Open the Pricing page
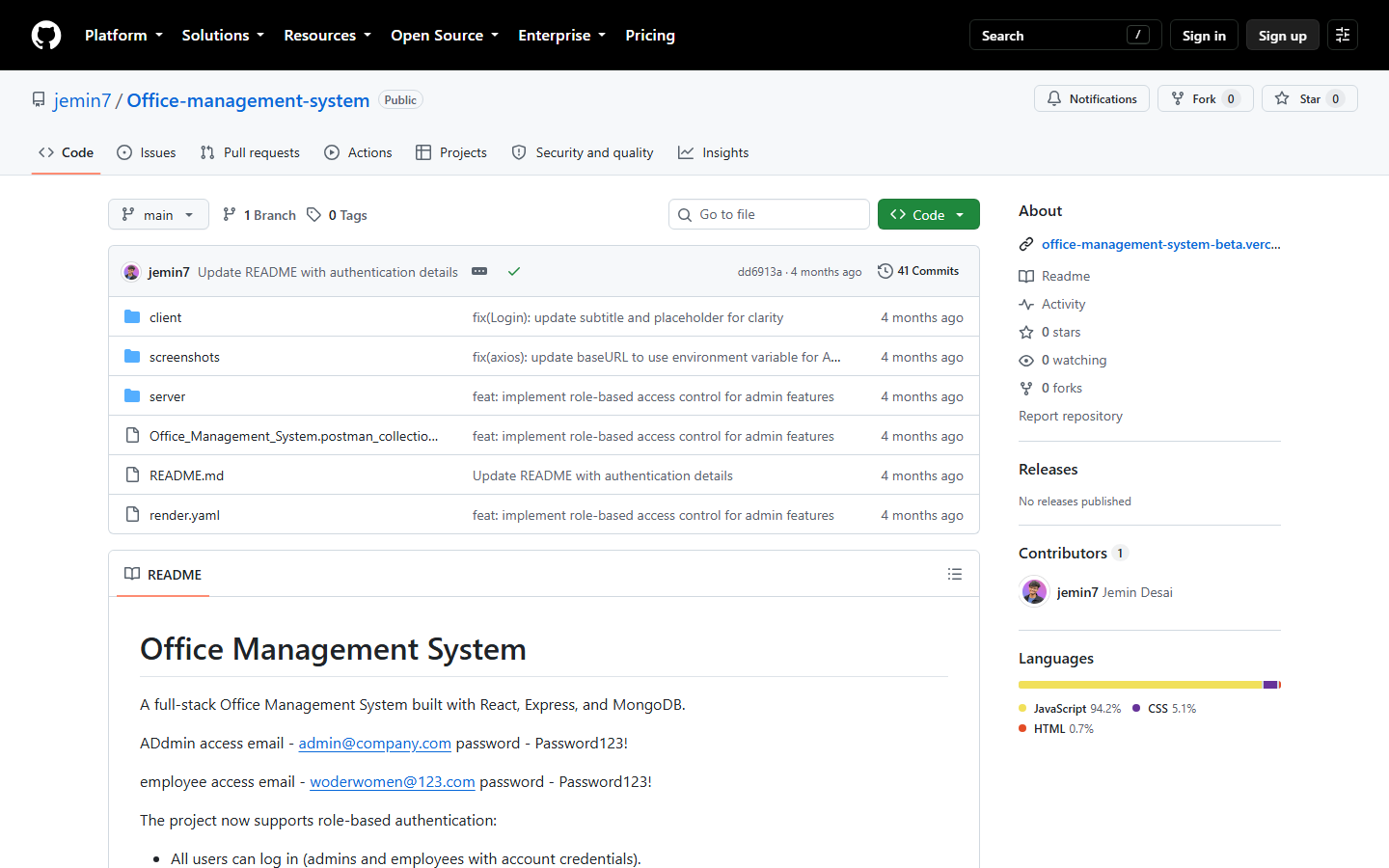Viewport: 1389px width, 868px height. click(650, 36)
